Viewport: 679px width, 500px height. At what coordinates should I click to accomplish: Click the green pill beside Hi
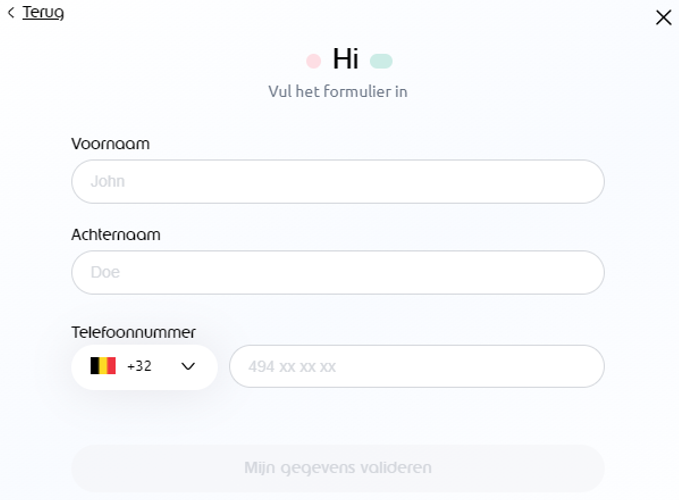pyautogui.click(x=381, y=61)
